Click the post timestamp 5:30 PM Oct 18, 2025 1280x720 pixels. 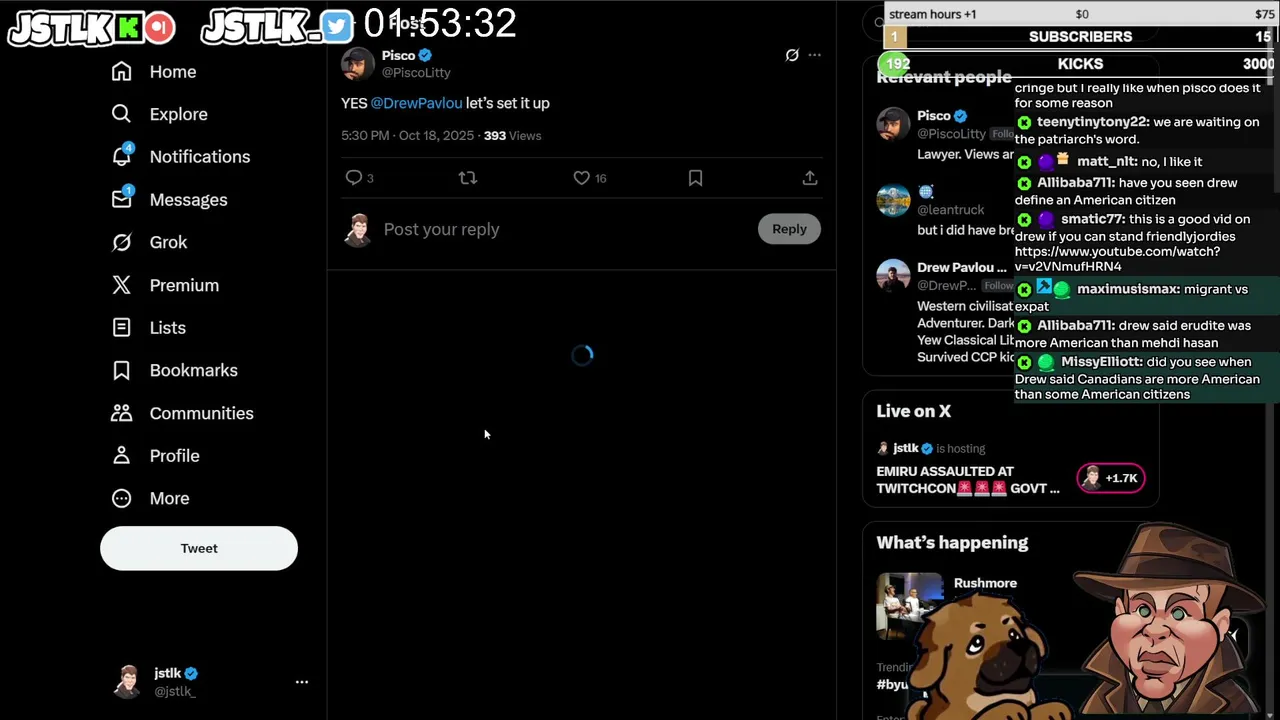click(x=407, y=136)
